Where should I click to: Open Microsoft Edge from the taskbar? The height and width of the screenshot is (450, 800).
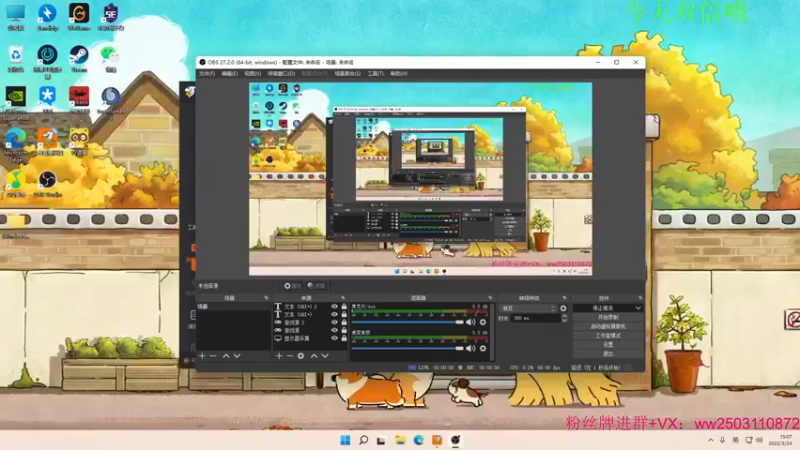[418, 440]
